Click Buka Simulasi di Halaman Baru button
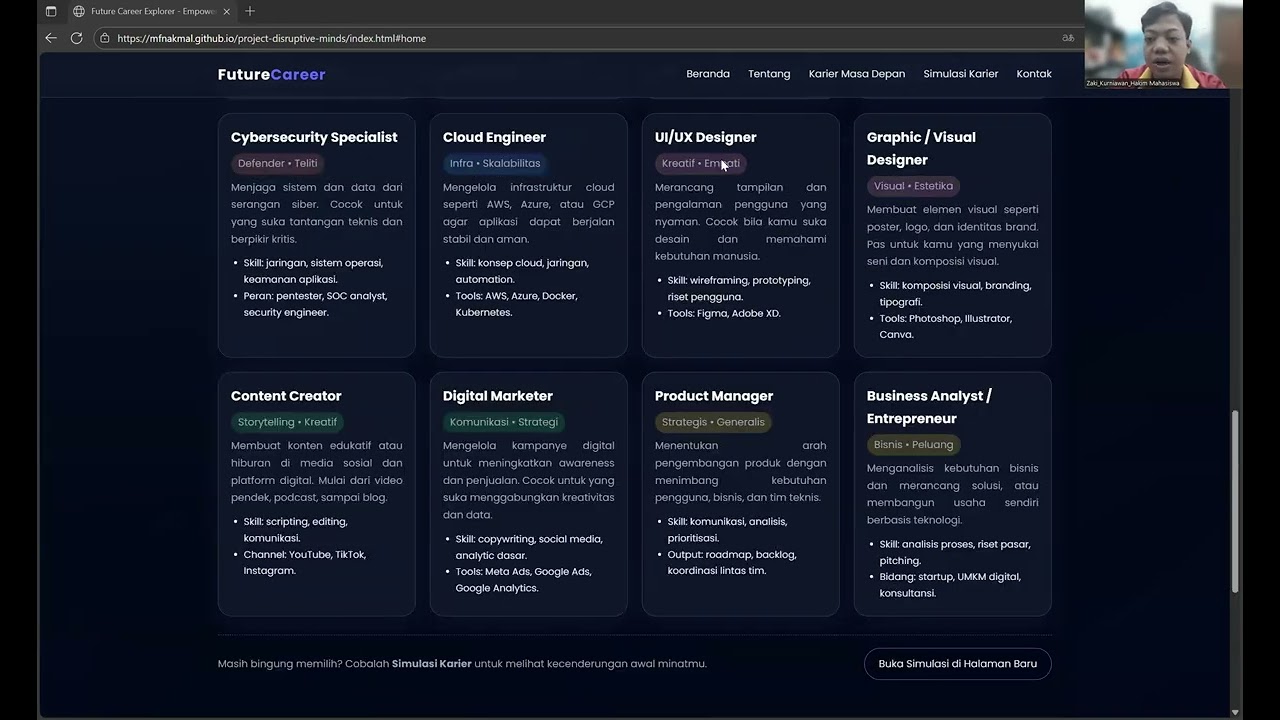The image size is (1280, 720). 957,664
